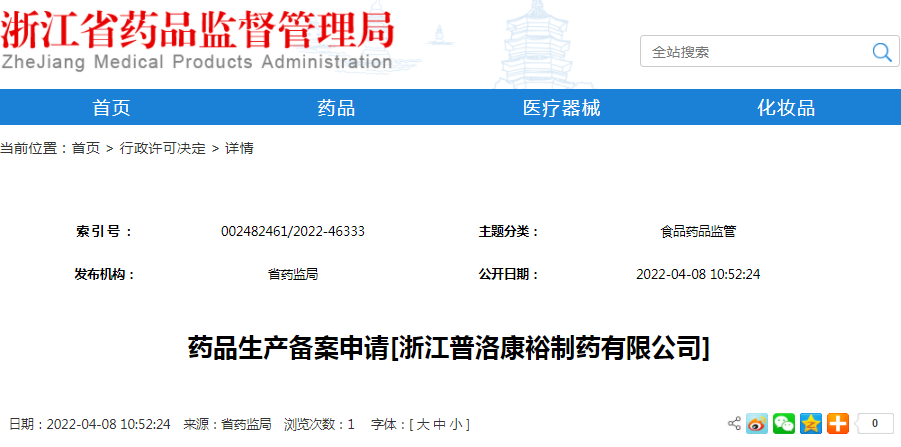
Task: Click the 索引号 label
Action: tap(104, 232)
